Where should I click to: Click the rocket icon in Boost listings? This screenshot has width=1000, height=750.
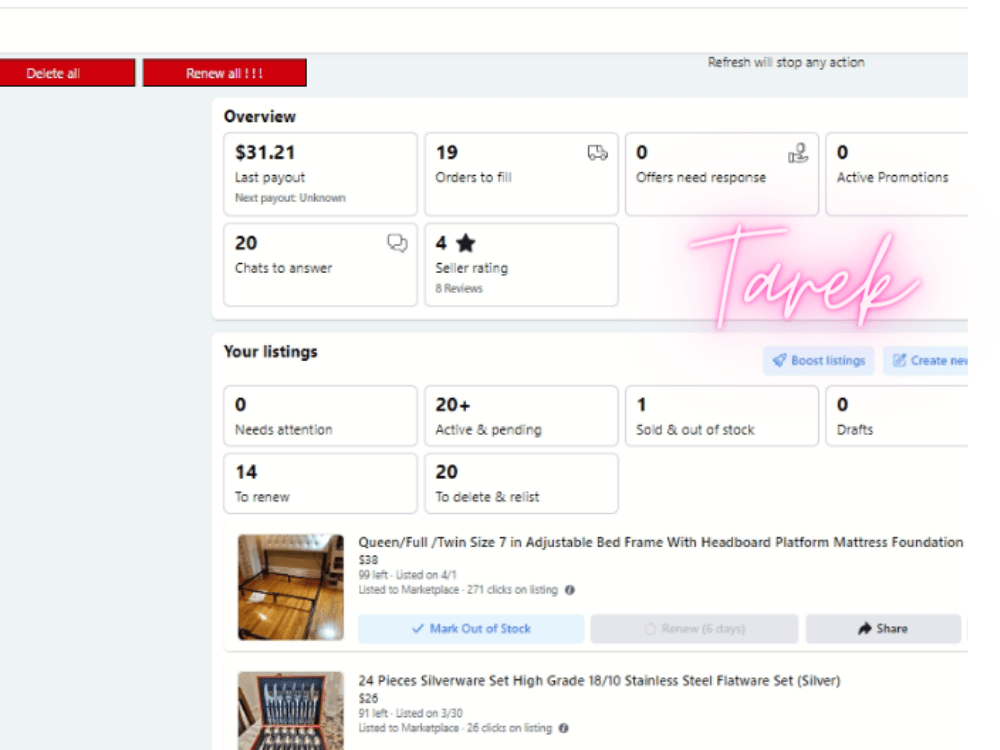779,360
